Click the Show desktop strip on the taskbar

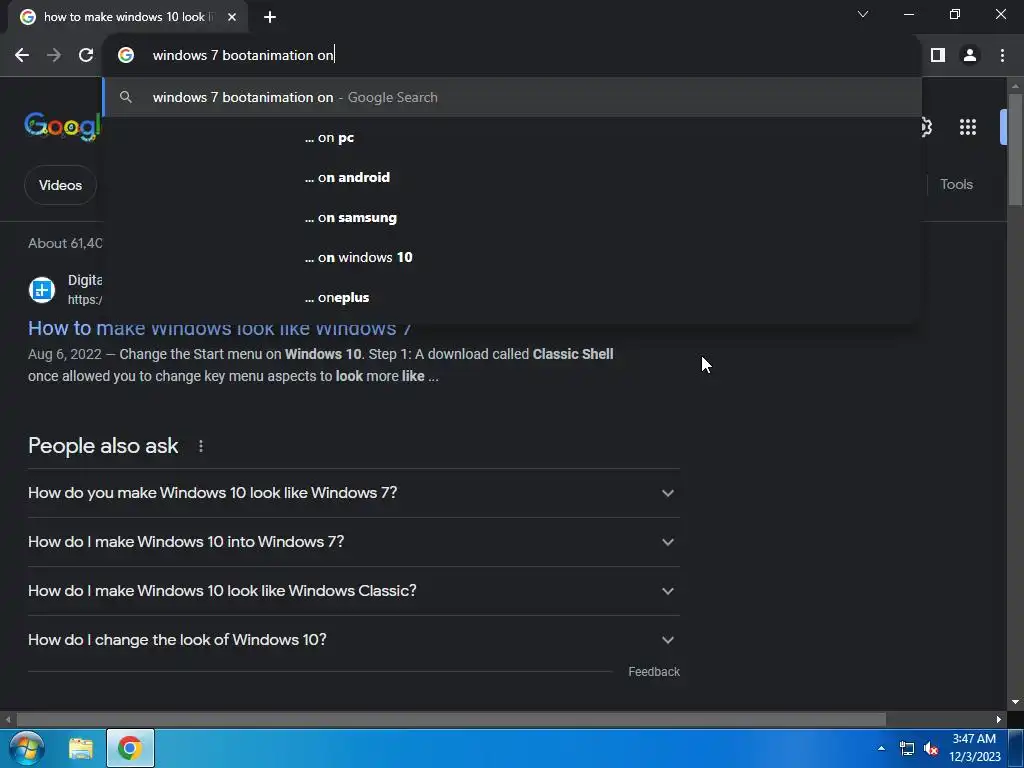pos(1016,748)
